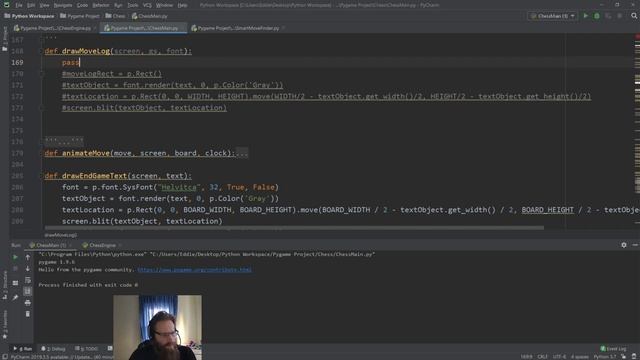Screen dimensions: 640x360
Task: Click Chess folder breadcrumb
Action: coord(115,16)
